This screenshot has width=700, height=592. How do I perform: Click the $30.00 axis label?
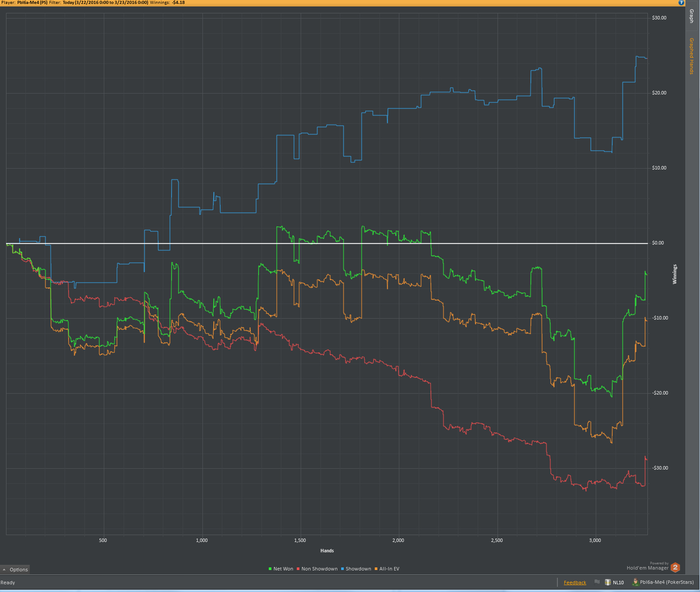659,18
